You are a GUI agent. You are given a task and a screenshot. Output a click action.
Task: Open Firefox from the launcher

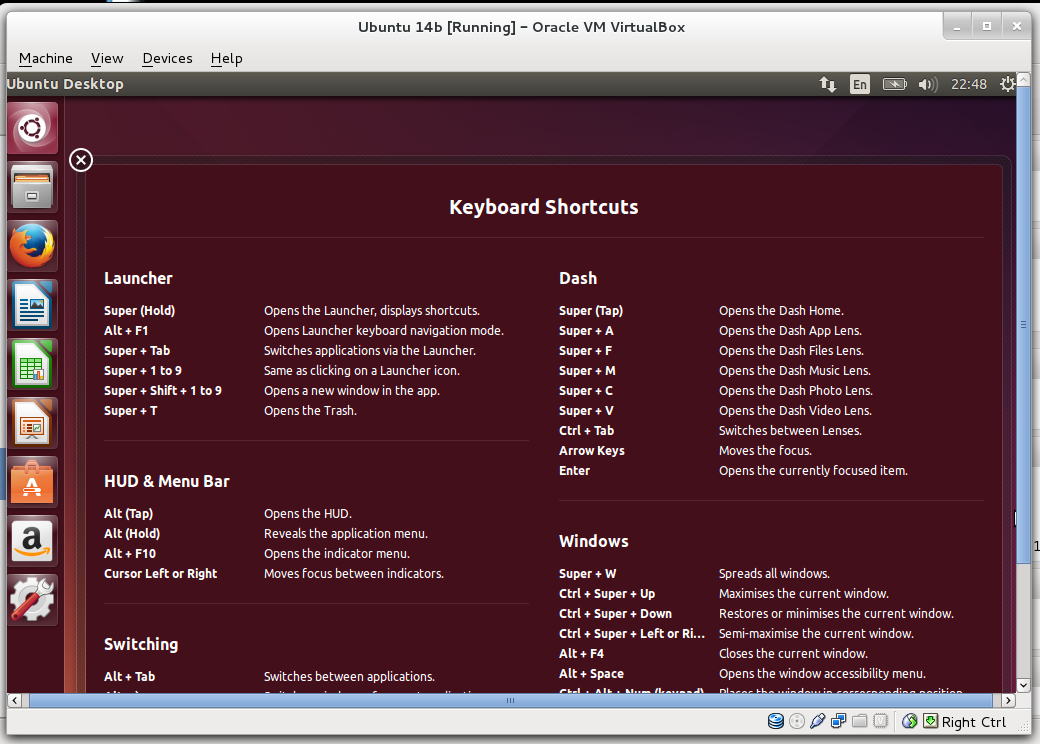click(x=32, y=245)
